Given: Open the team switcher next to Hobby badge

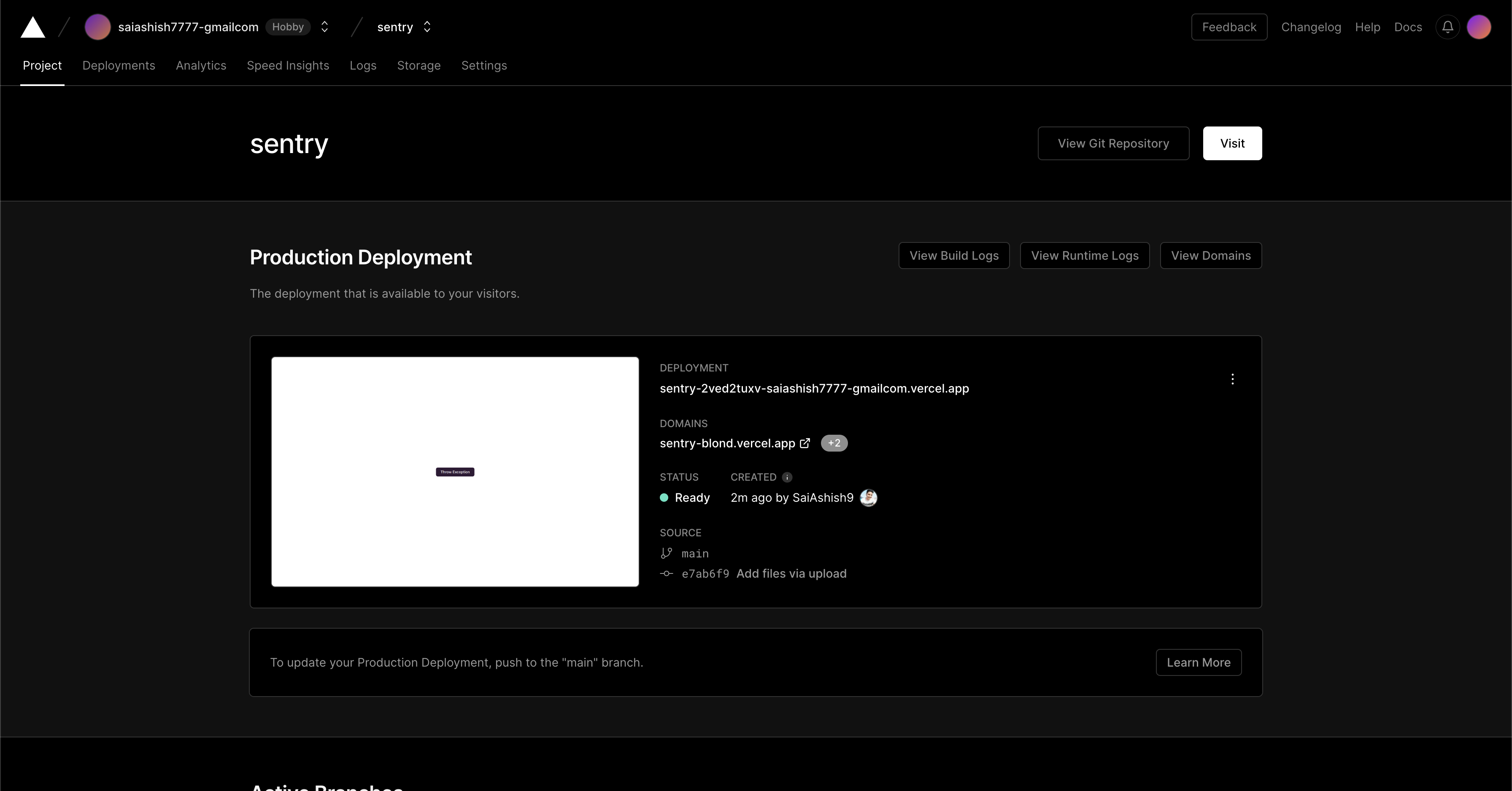Looking at the screenshot, I should [x=324, y=27].
